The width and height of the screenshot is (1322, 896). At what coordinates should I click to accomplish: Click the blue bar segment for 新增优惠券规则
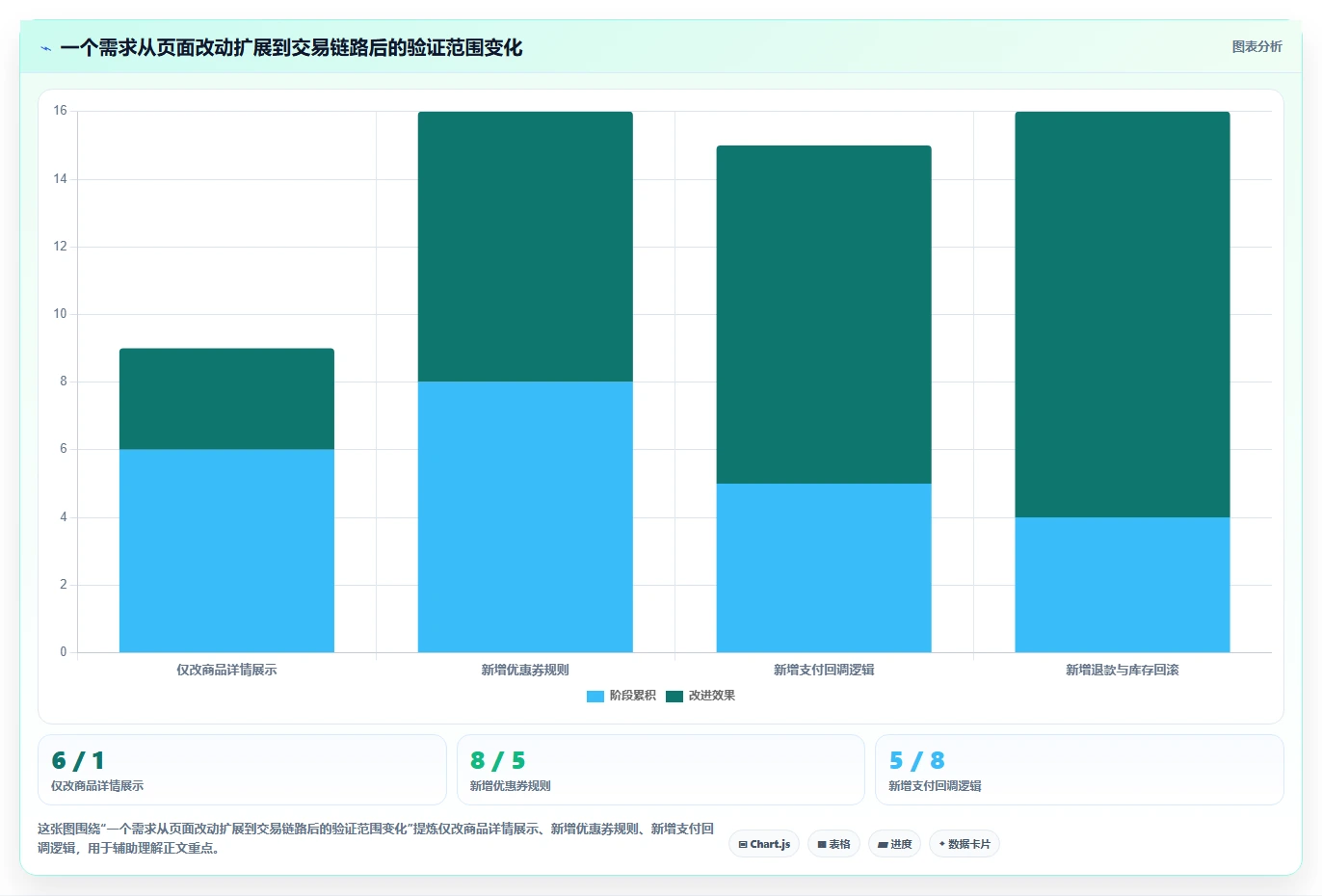click(525, 517)
